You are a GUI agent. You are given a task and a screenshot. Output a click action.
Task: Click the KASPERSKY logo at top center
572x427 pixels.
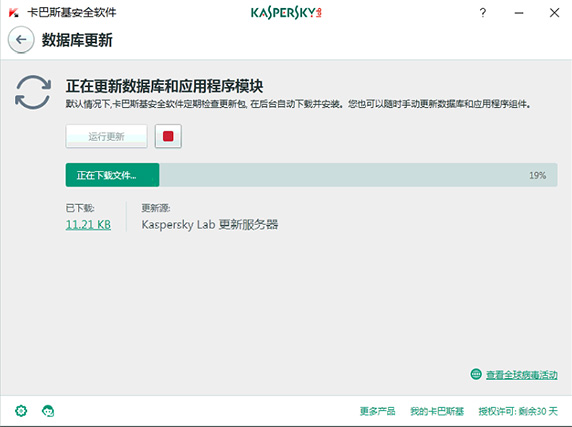[286, 13]
